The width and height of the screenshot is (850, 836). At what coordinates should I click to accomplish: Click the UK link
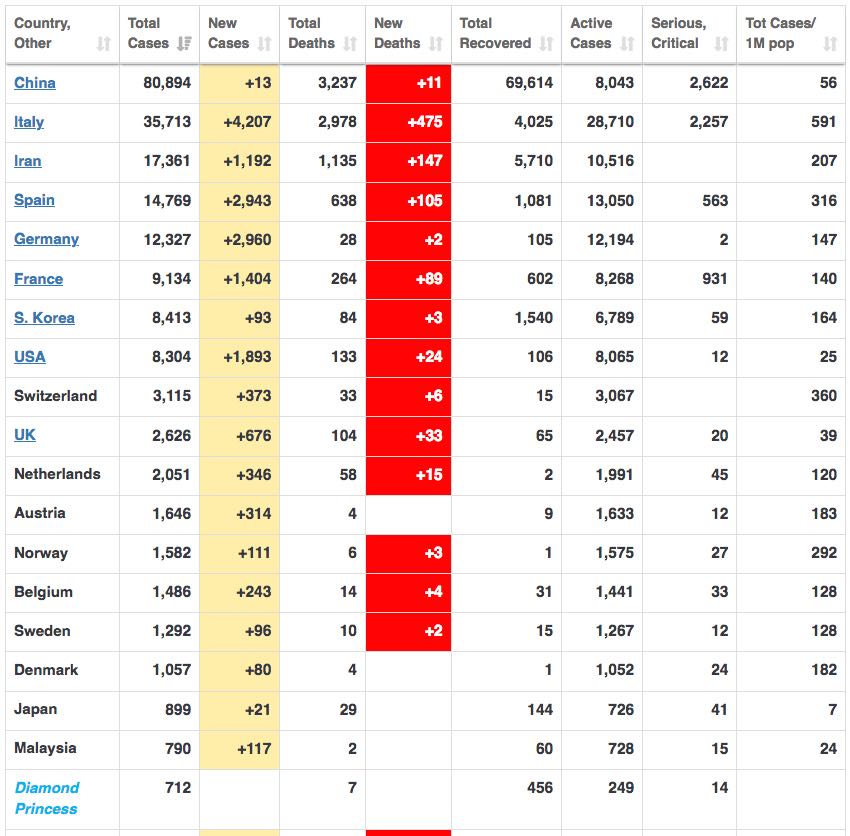(25, 435)
